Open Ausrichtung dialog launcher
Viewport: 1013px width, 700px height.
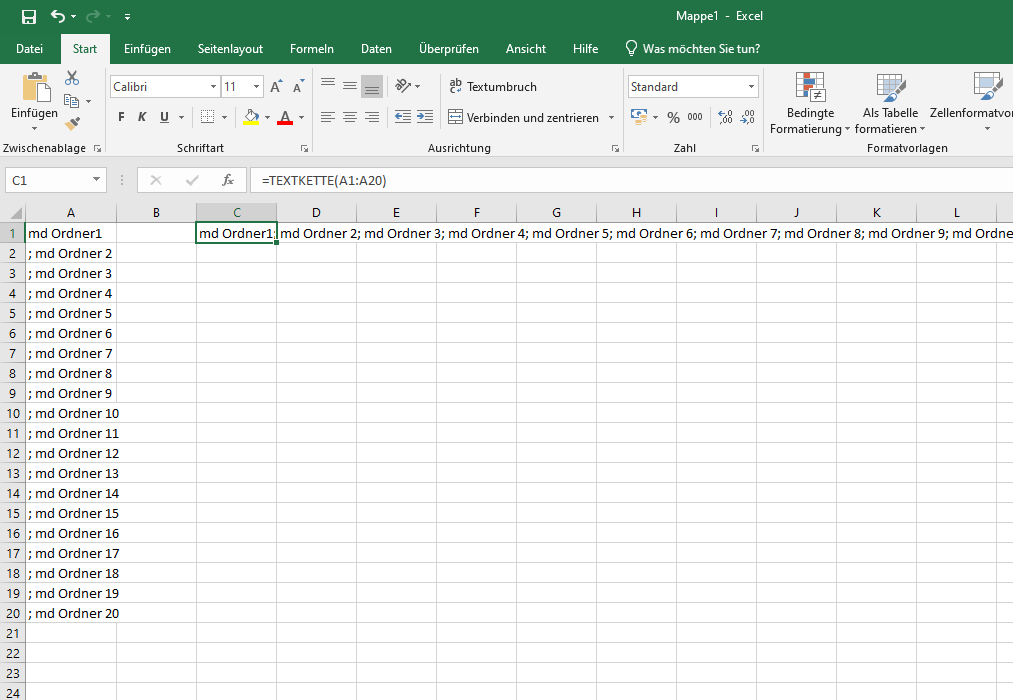point(615,149)
